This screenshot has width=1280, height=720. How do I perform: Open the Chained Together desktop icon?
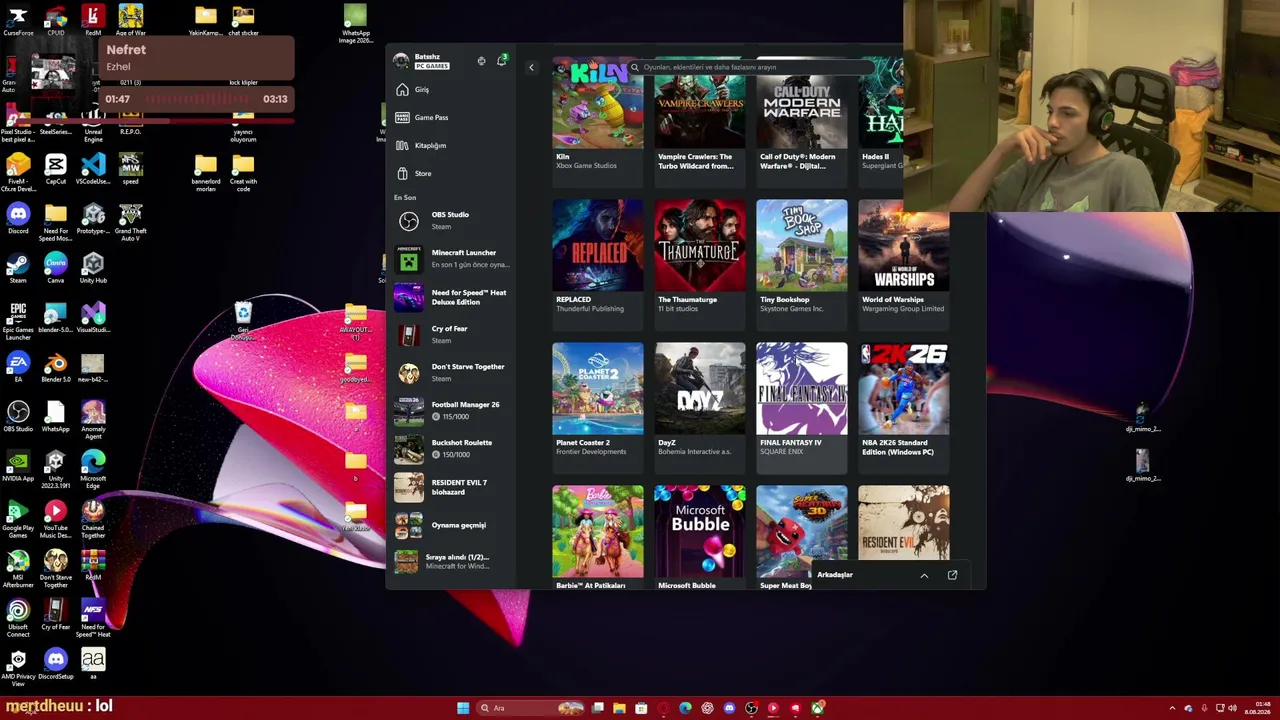[93, 518]
